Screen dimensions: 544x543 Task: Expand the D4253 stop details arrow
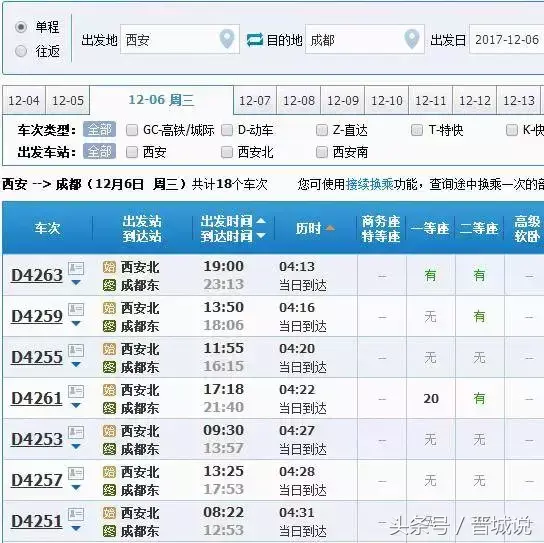pos(76,446)
